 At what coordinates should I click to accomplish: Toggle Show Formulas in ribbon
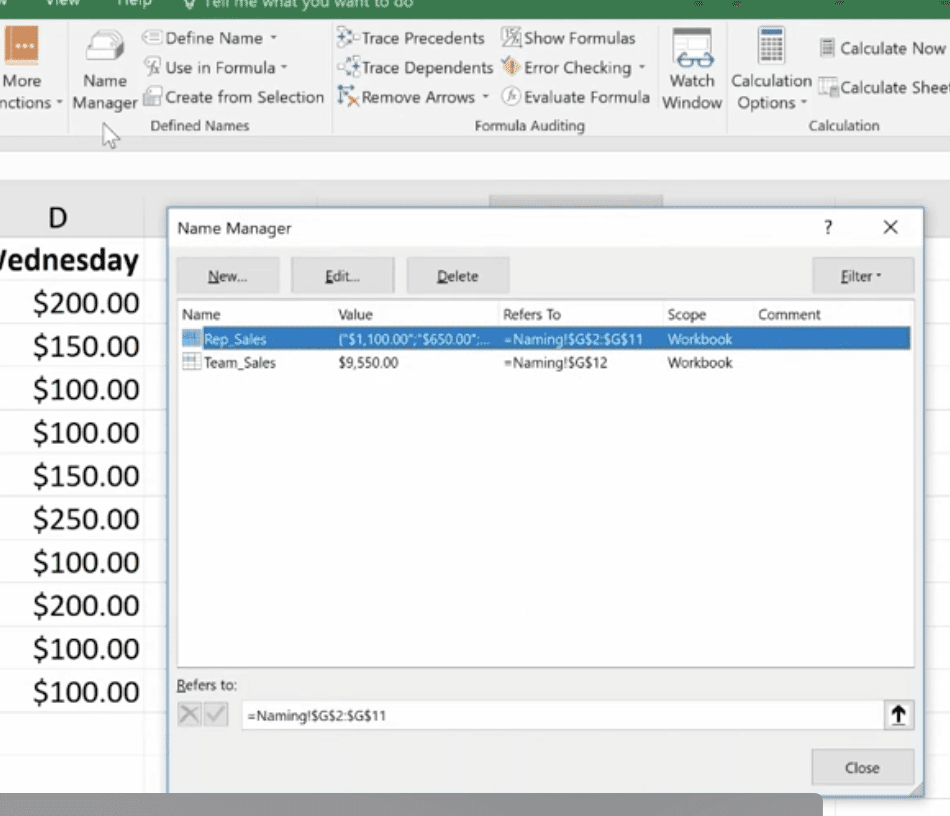pos(511,38)
